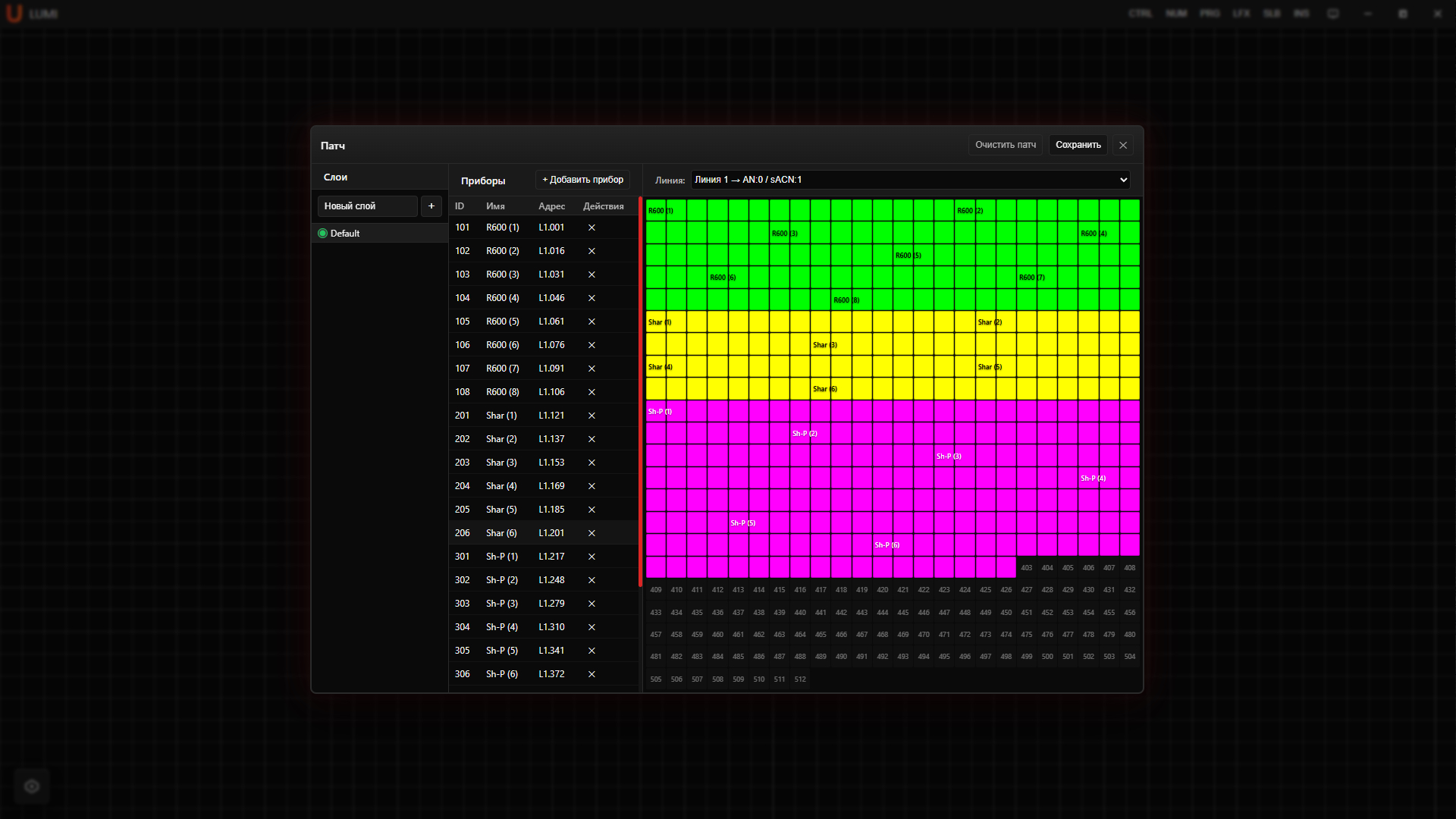Viewport: 1456px width, 819px height.
Task: Select the green R600 (1) block in grid
Action: click(x=656, y=211)
